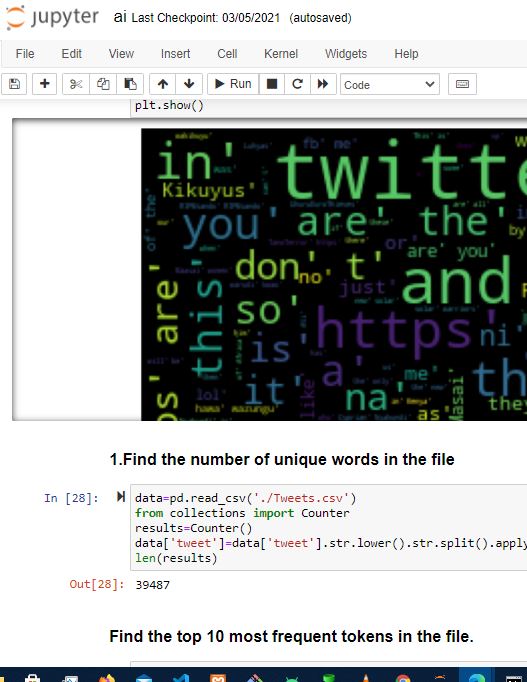Click the Run button
This screenshot has width=527, height=682.
pyautogui.click(x=233, y=84)
